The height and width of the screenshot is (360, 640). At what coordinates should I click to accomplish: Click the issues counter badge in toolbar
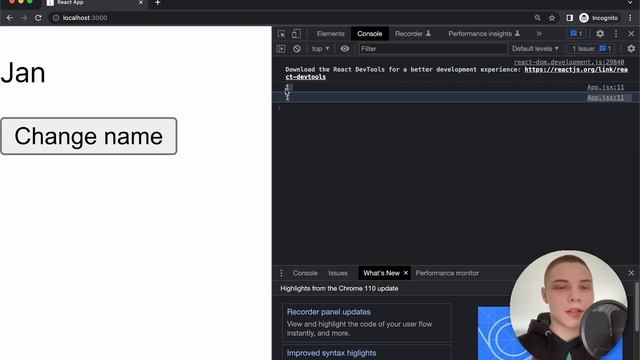coord(576,34)
